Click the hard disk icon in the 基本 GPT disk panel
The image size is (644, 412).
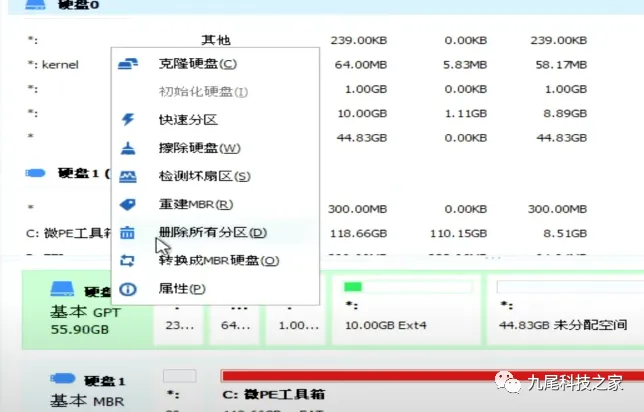[x=62, y=289]
